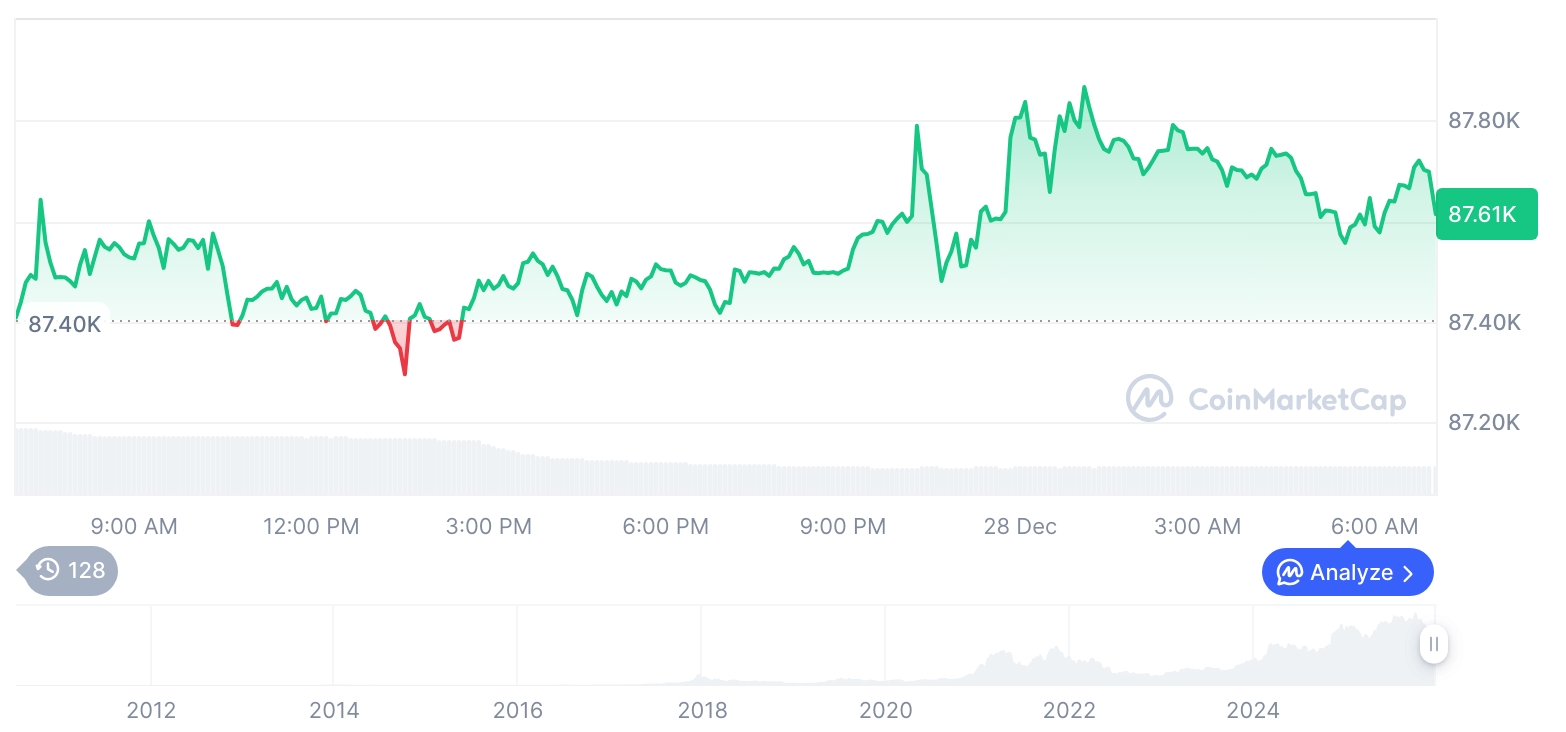Image resolution: width=1566 pixels, height=732 pixels.
Task: Click the green 87.61K current price tag
Action: click(x=1485, y=214)
